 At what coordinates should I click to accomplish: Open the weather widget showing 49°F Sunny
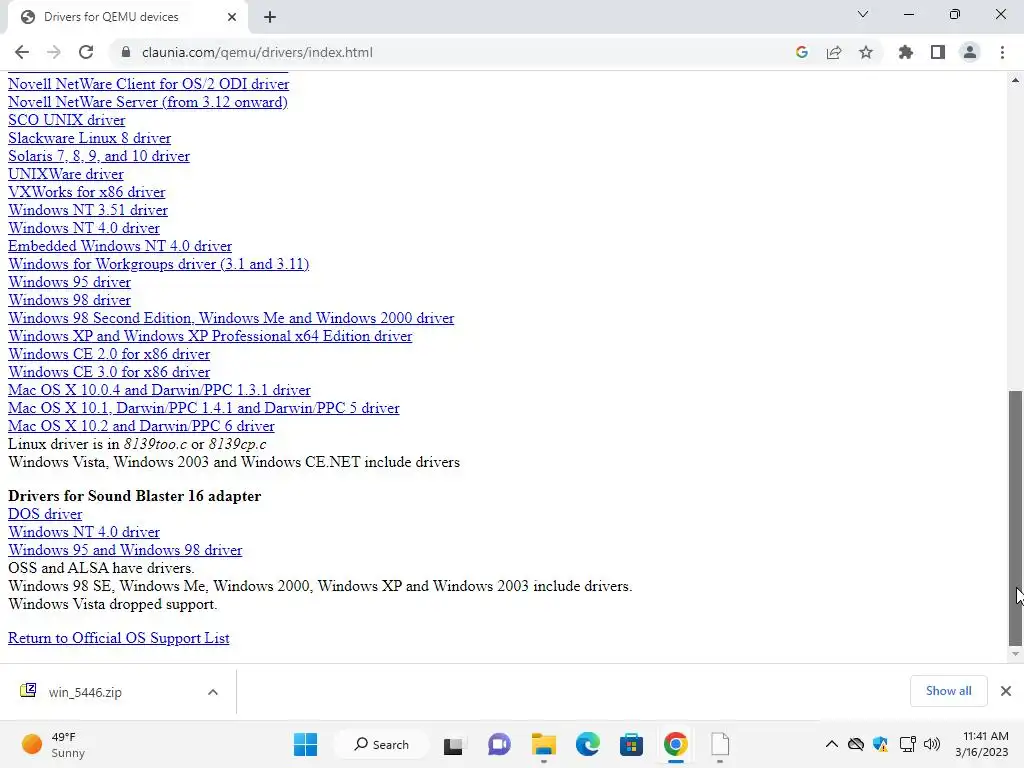click(54, 744)
